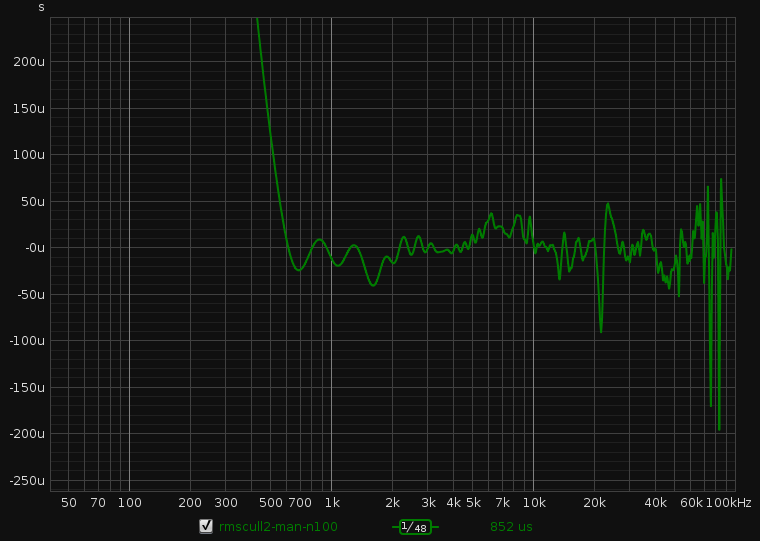Click the 500 frequency axis label
This screenshot has width=760, height=541.
click(270, 503)
